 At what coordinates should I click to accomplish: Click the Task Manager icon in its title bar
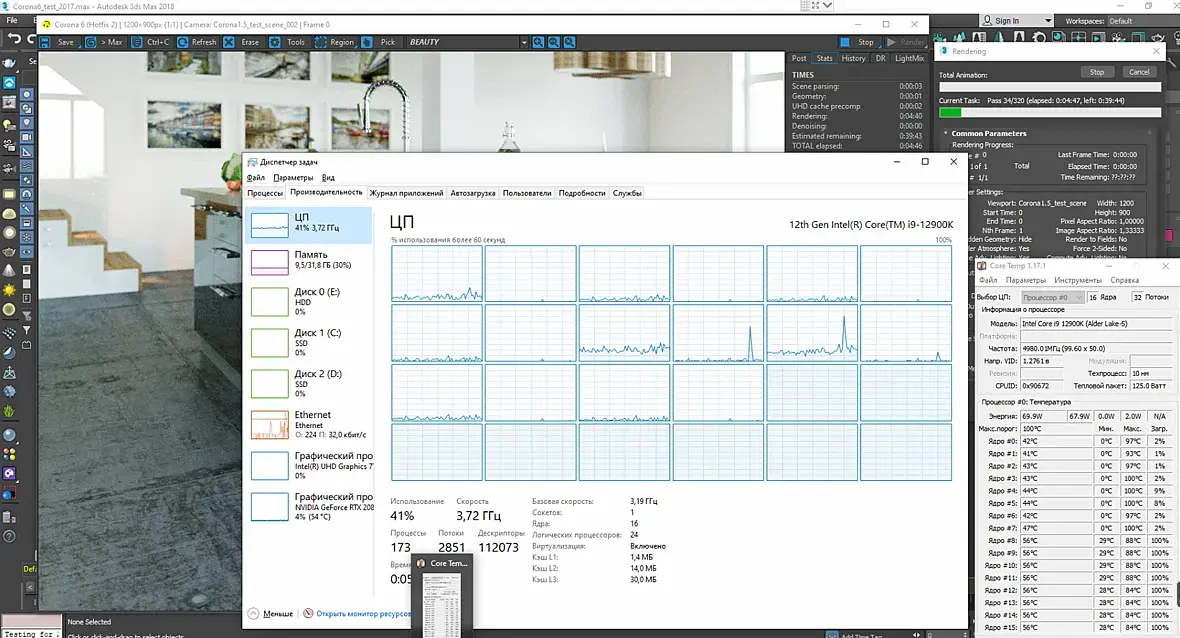(252, 162)
